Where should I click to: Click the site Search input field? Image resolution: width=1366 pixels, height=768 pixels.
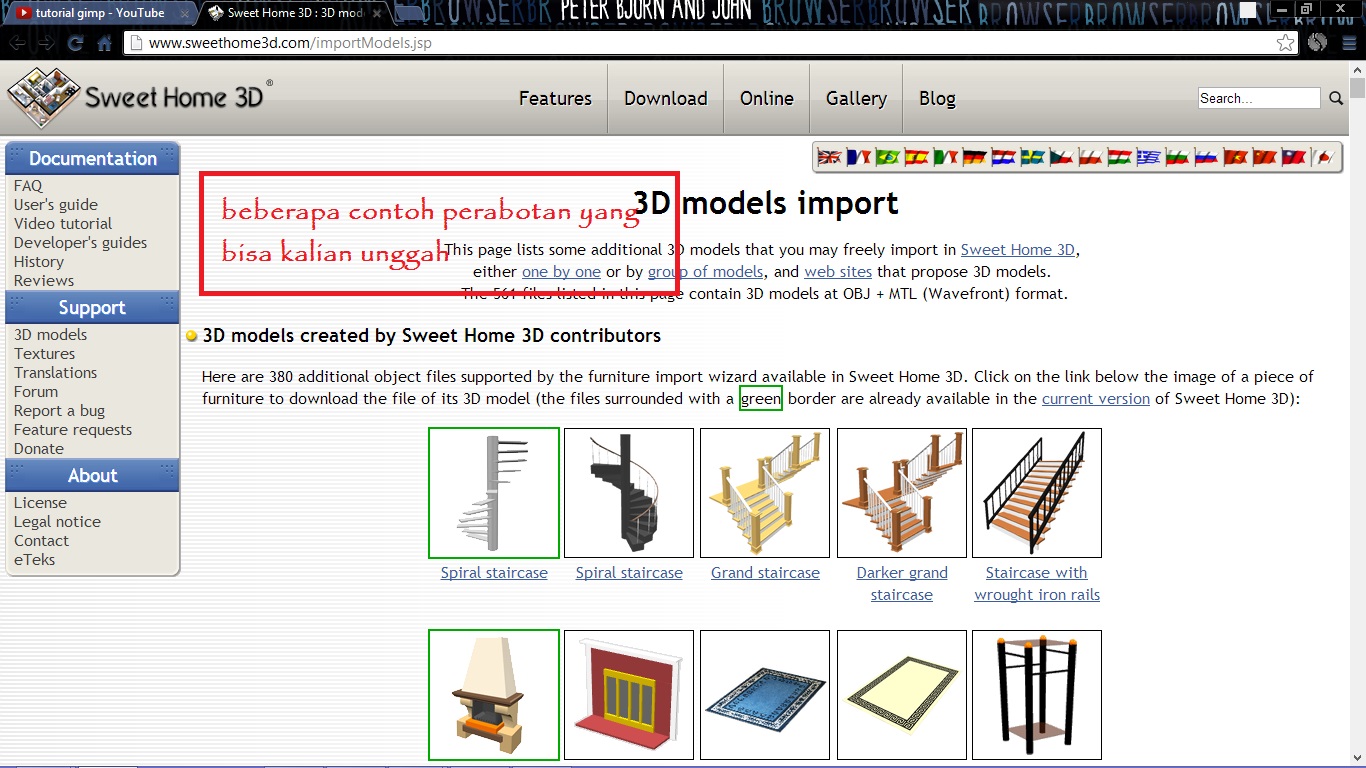[x=1259, y=98]
